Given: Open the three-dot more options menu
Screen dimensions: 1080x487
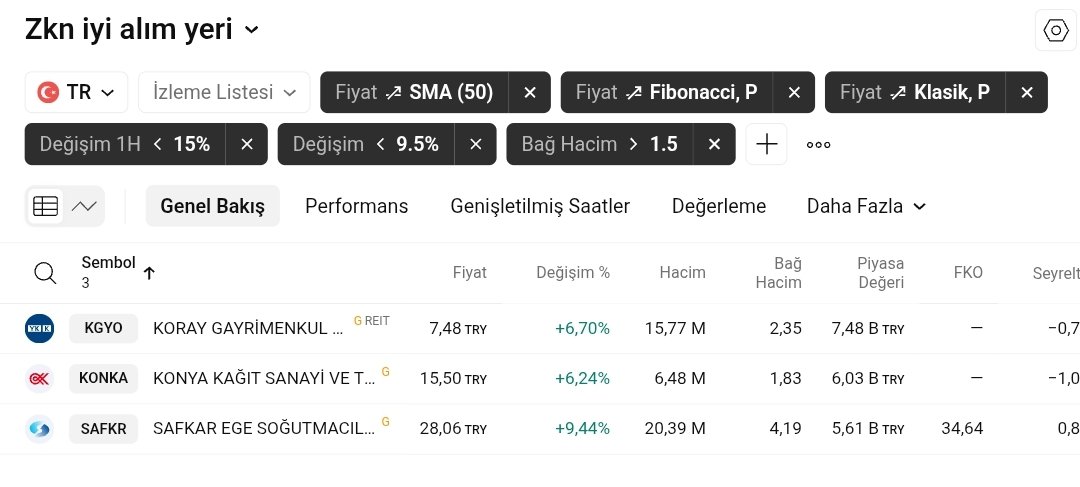Looking at the screenshot, I should pos(819,144).
